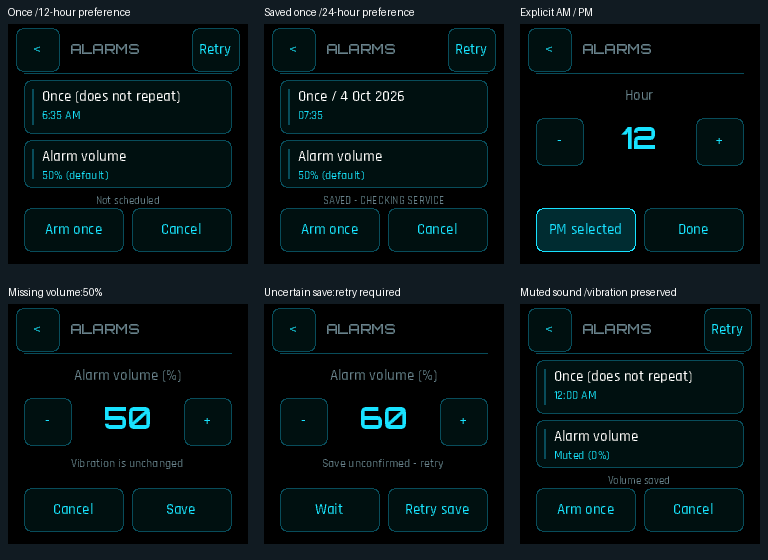Decrease alarm volume from 50
Viewport: 768px width, 560px height.
coord(48,422)
